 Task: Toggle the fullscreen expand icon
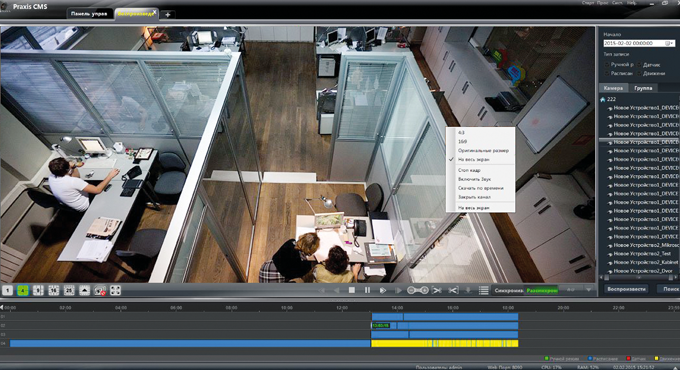115,290
